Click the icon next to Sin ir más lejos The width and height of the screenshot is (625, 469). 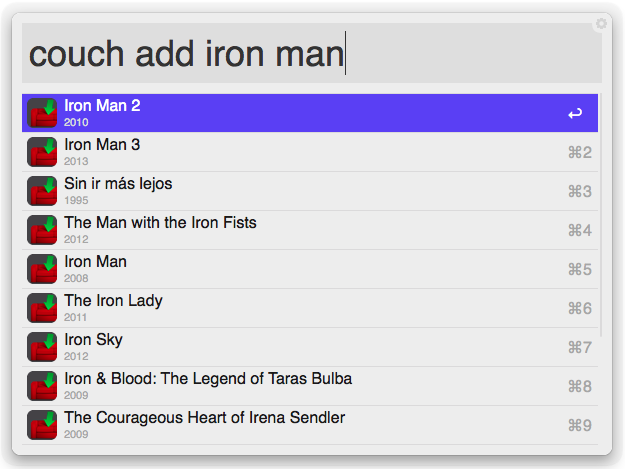(x=43, y=191)
